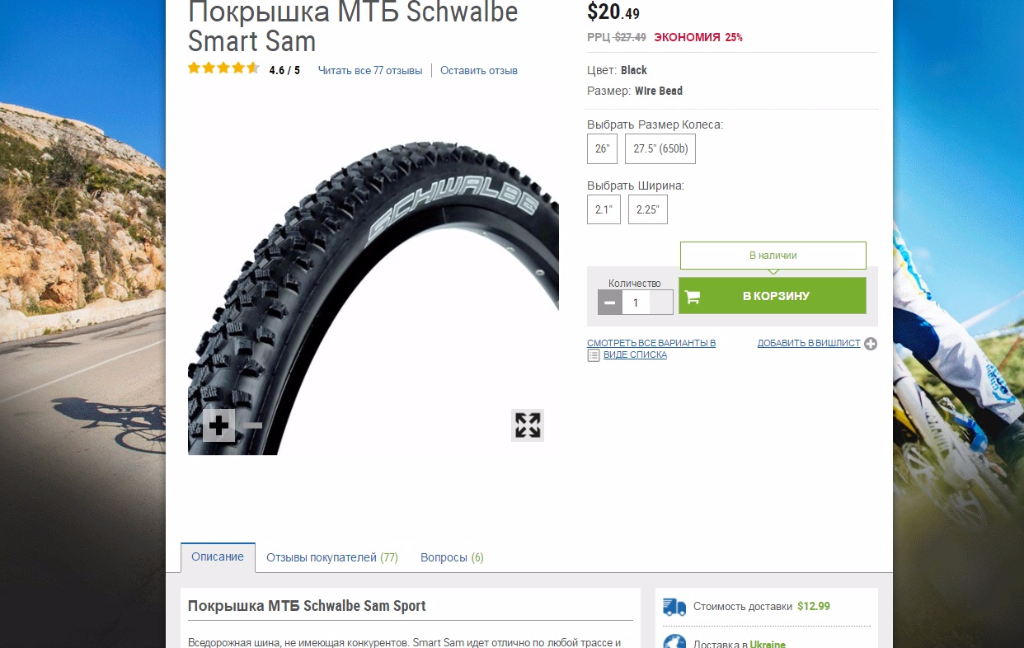Viewport: 1024px width, 648px height.
Task: Click the delivery truck icon
Action: (x=675, y=607)
